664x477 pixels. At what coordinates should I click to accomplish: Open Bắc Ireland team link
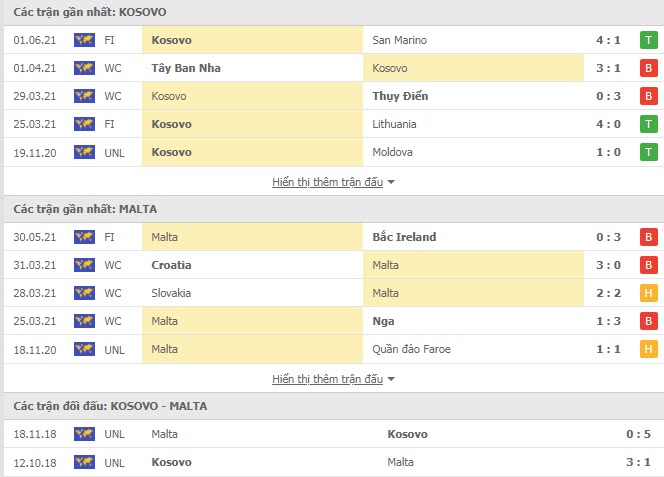[404, 237]
